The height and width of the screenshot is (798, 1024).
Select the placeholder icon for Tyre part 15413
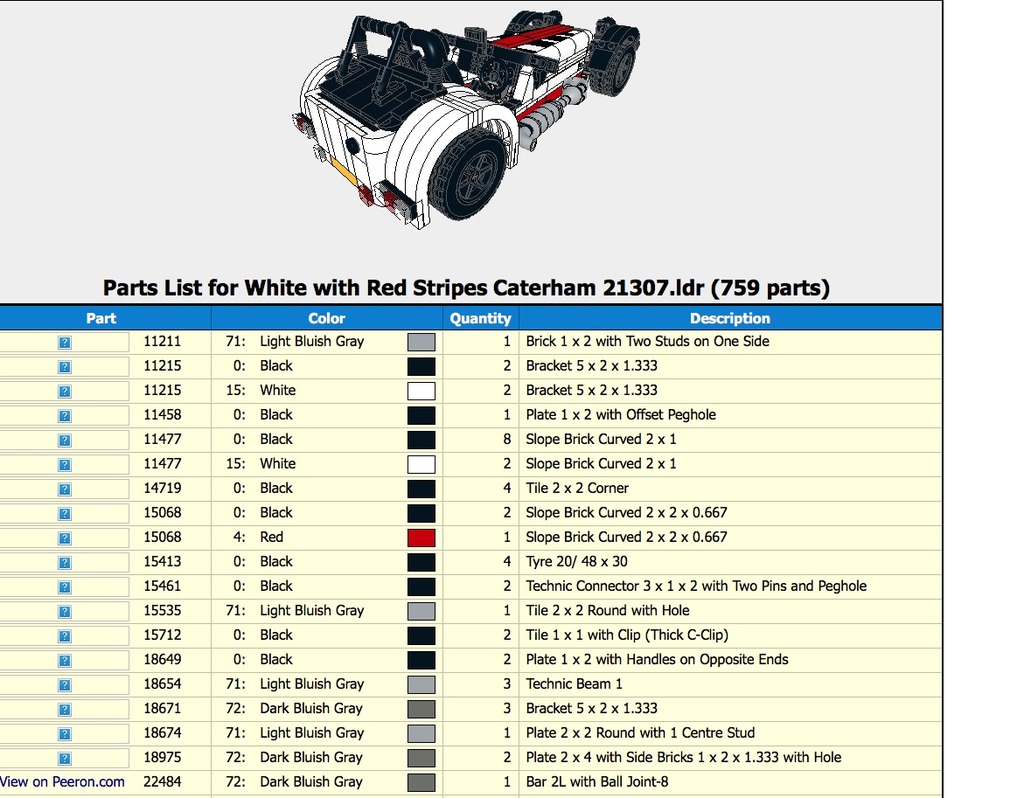point(65,563)
